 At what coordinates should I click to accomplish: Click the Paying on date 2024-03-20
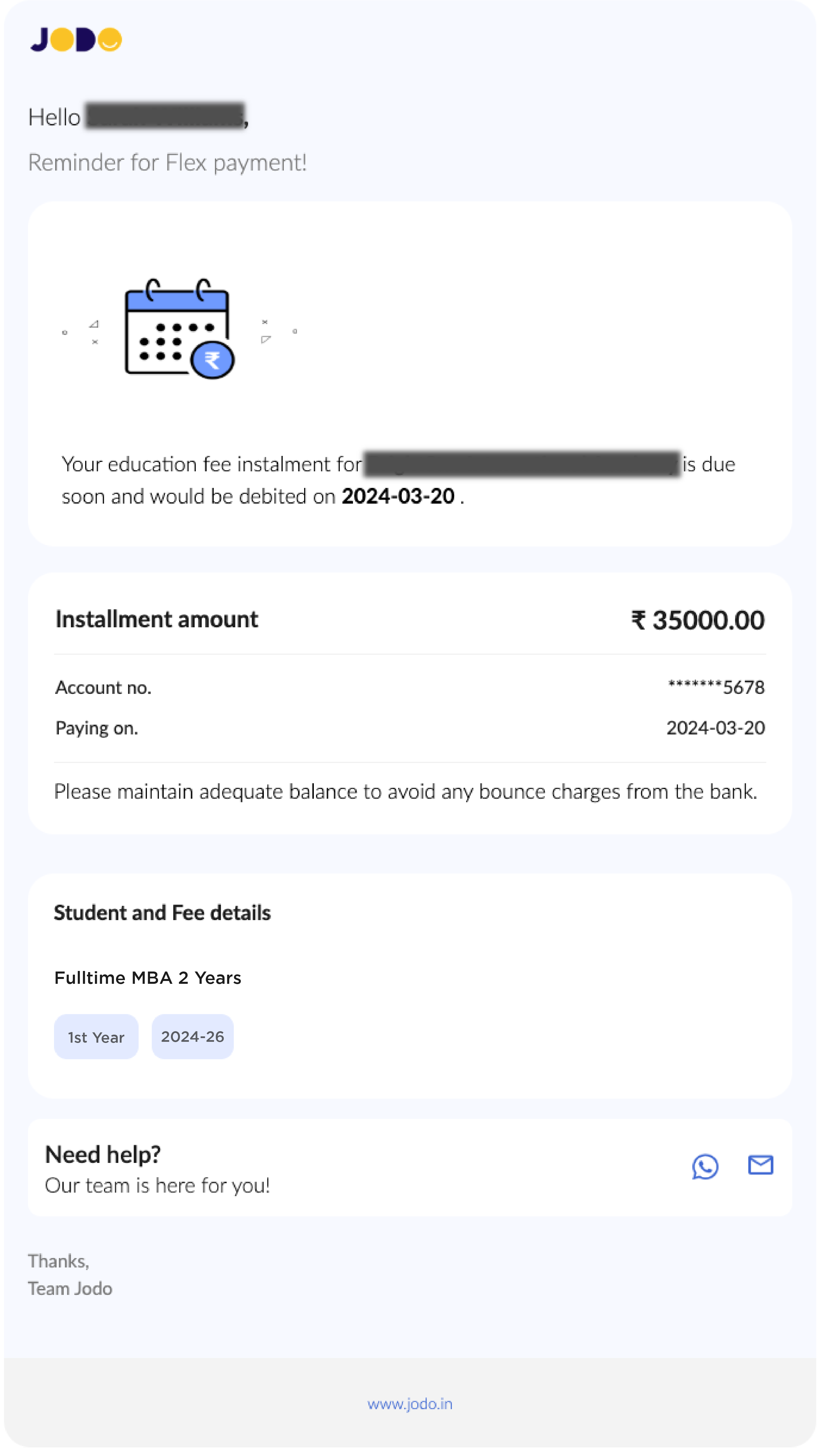tap(716, 728)
